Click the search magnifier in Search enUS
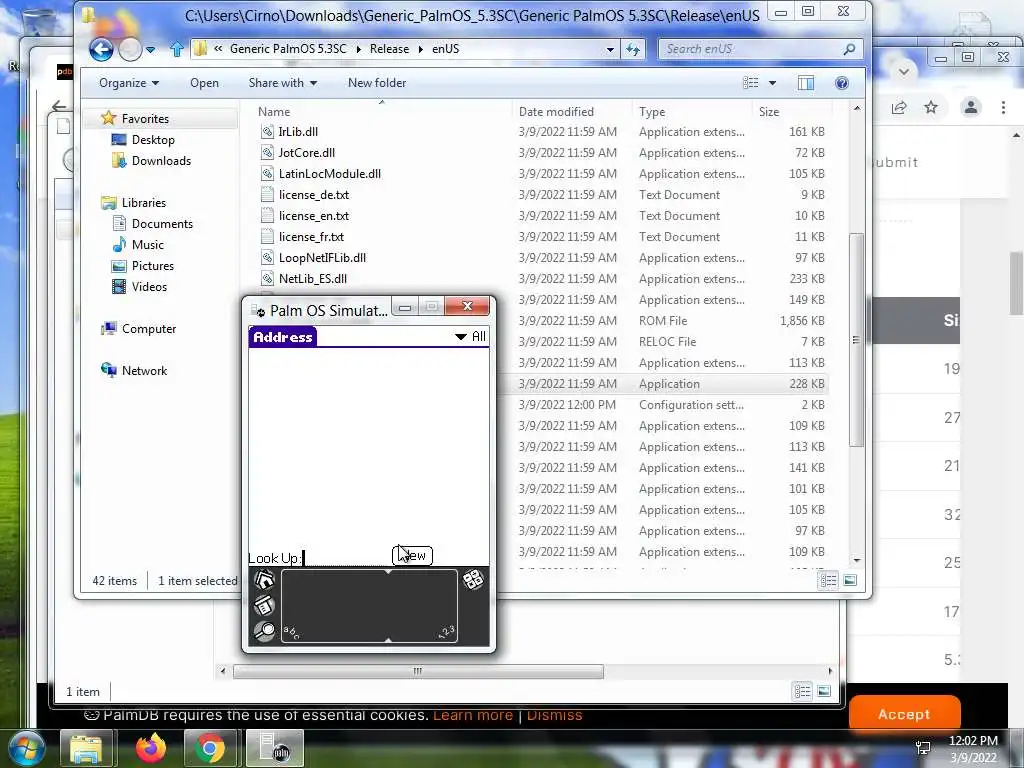 (849, 49)
